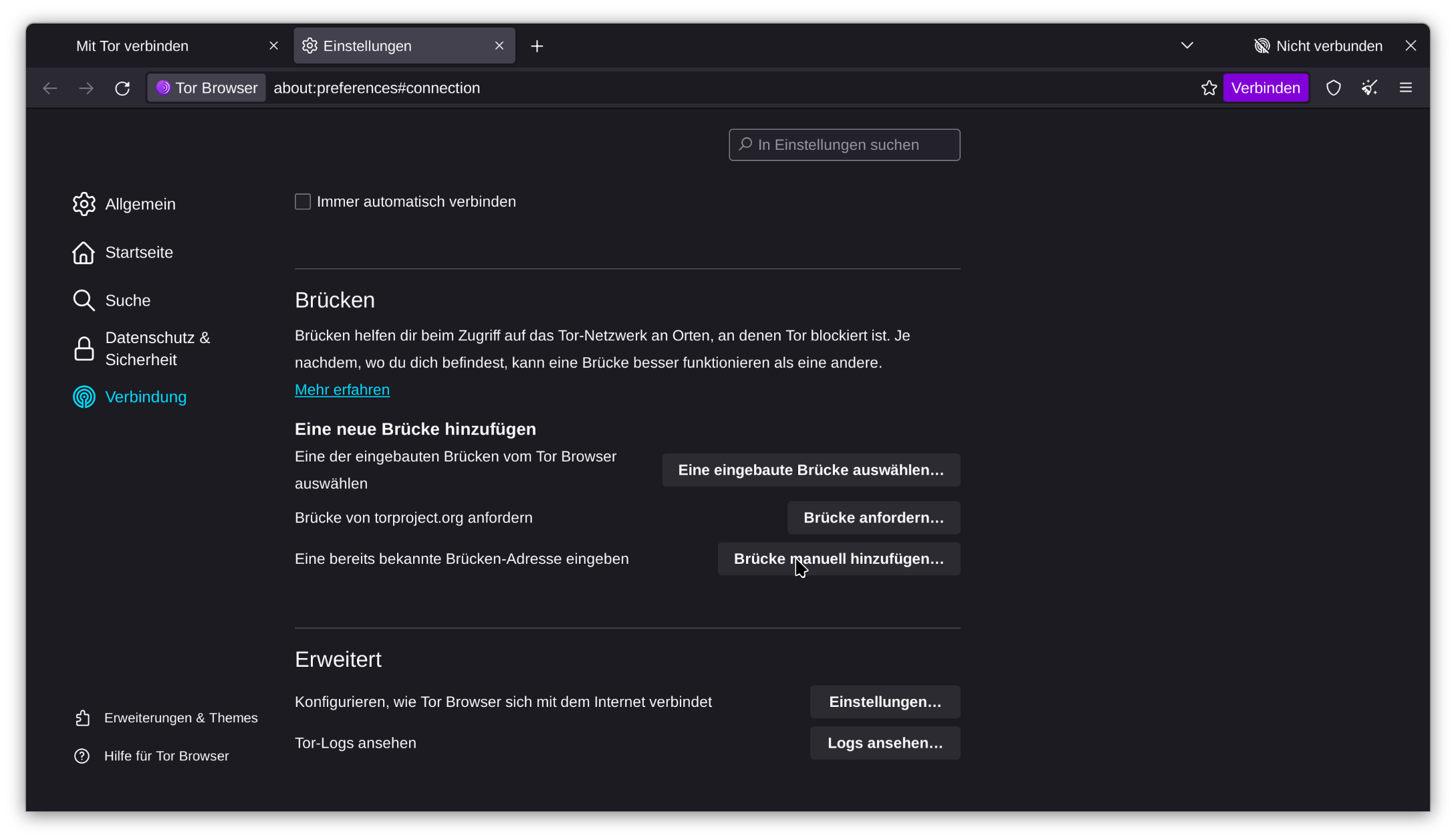1456x840 pixels.
Task: Click the Allgemein settings gear icon
Action: pyautogui.click(x=84, y=204)
